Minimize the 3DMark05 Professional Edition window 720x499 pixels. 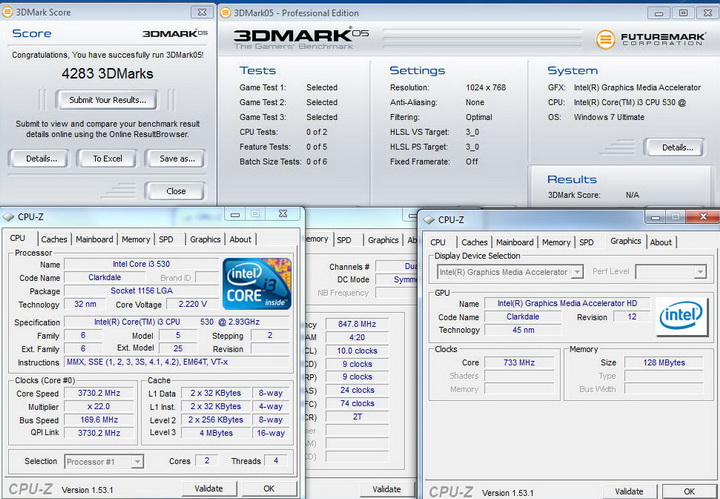659,13
